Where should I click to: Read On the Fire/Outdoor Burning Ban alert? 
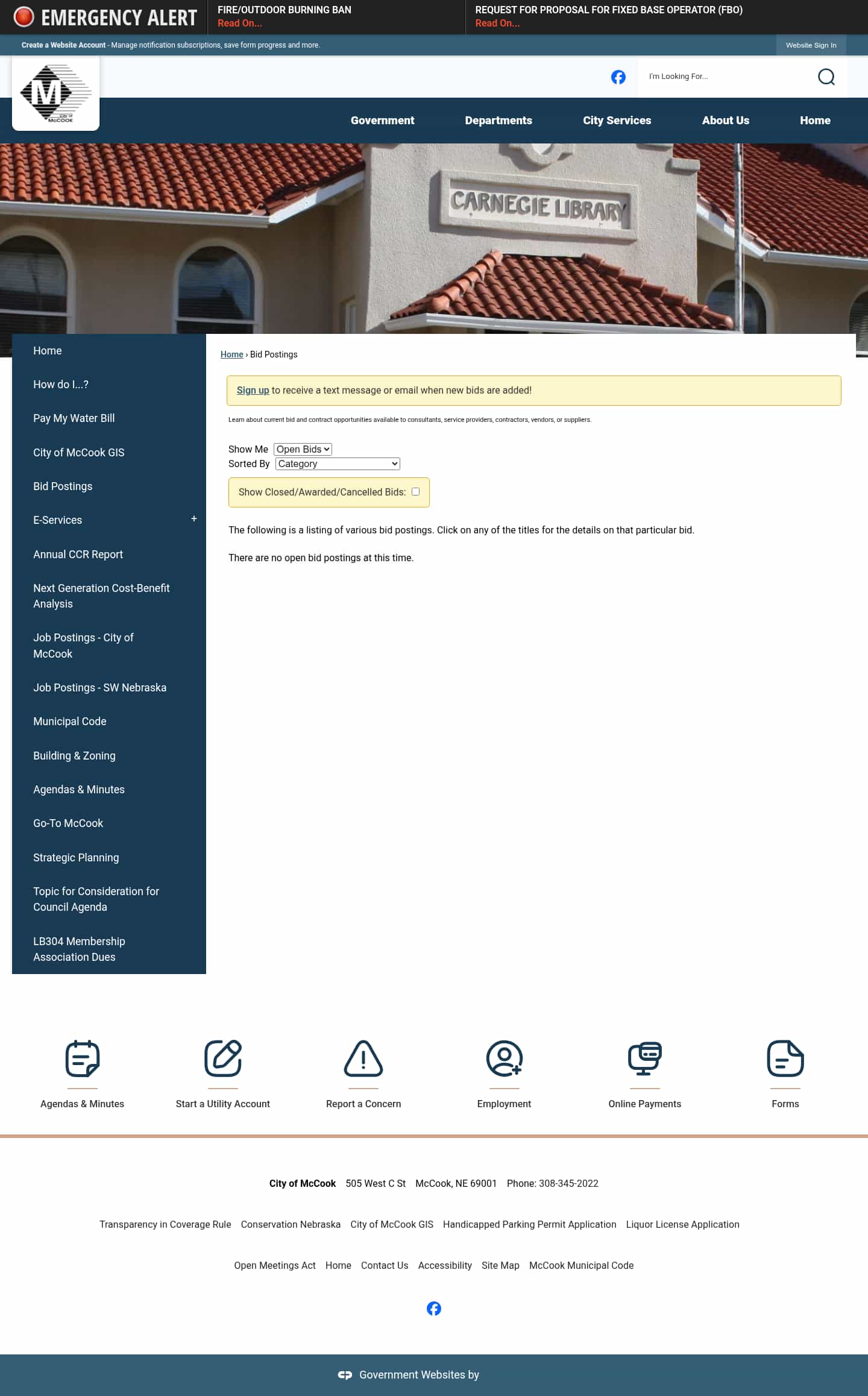click(x=240, y=23)
